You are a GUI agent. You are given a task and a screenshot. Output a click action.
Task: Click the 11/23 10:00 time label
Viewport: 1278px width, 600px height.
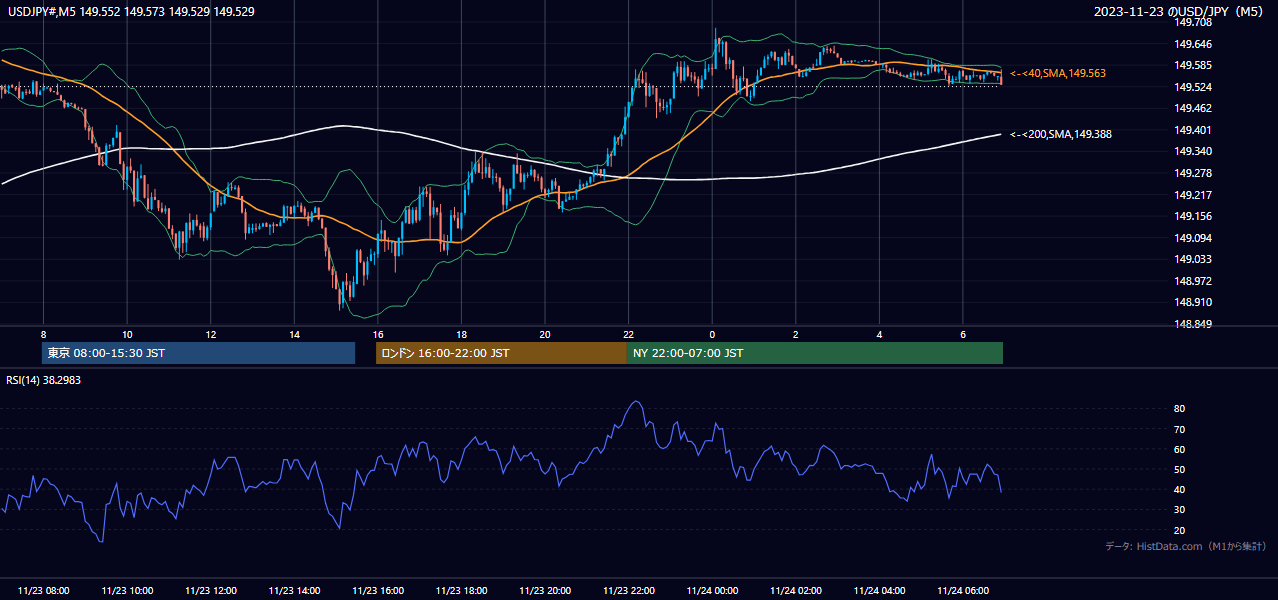[x=127, y=591]
